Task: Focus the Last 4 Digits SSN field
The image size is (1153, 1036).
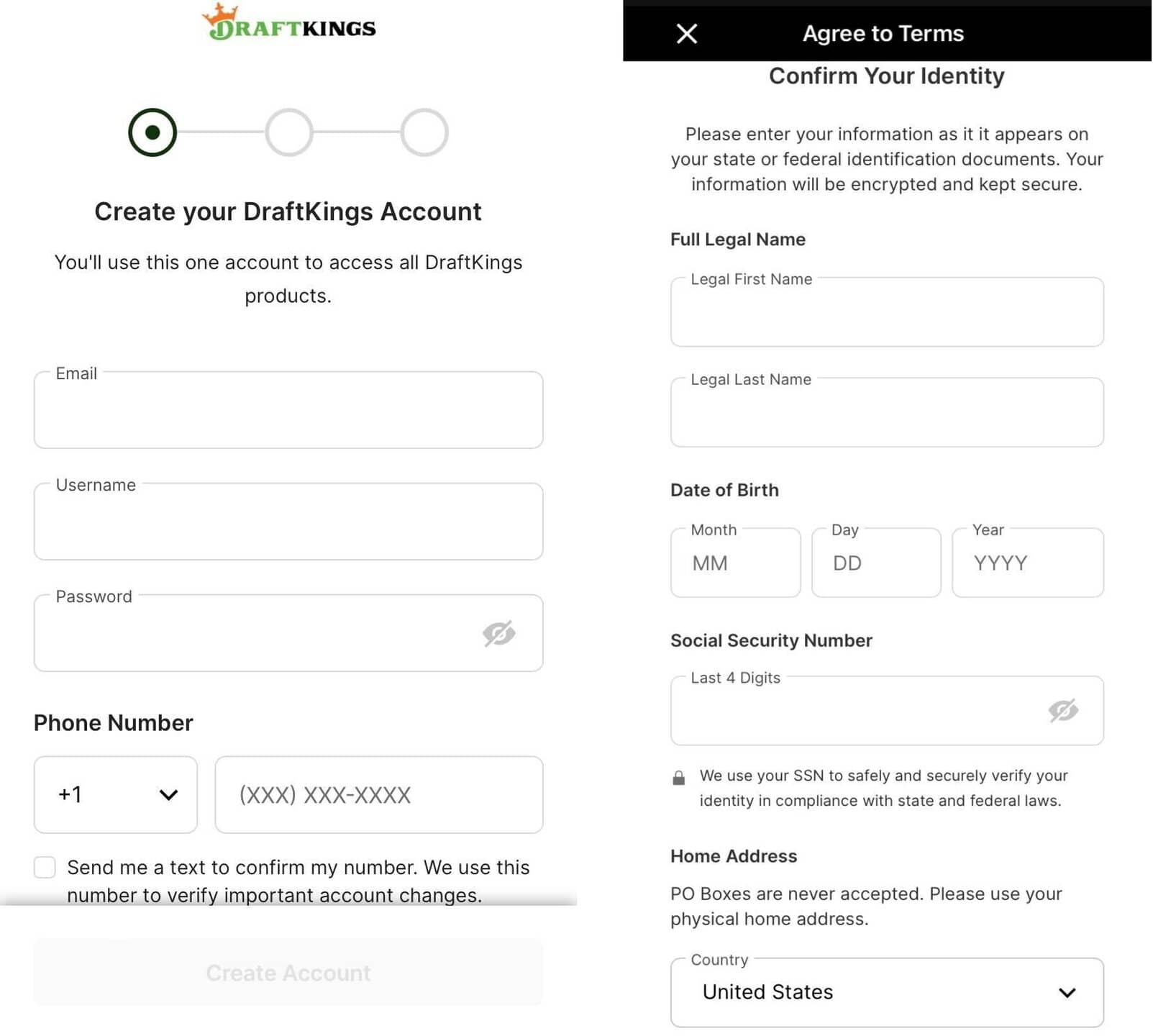Action: (887, 711)
